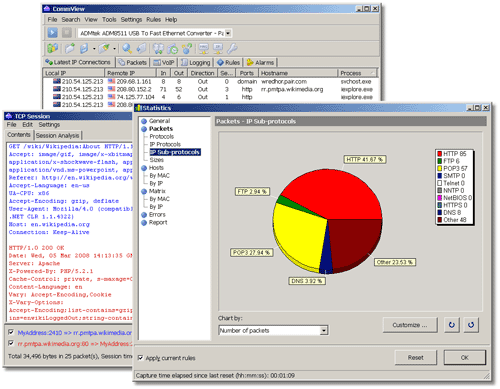The image size is (500, 389).
Task: Click OK in Statistics window
Action: [x=465, y=357]
